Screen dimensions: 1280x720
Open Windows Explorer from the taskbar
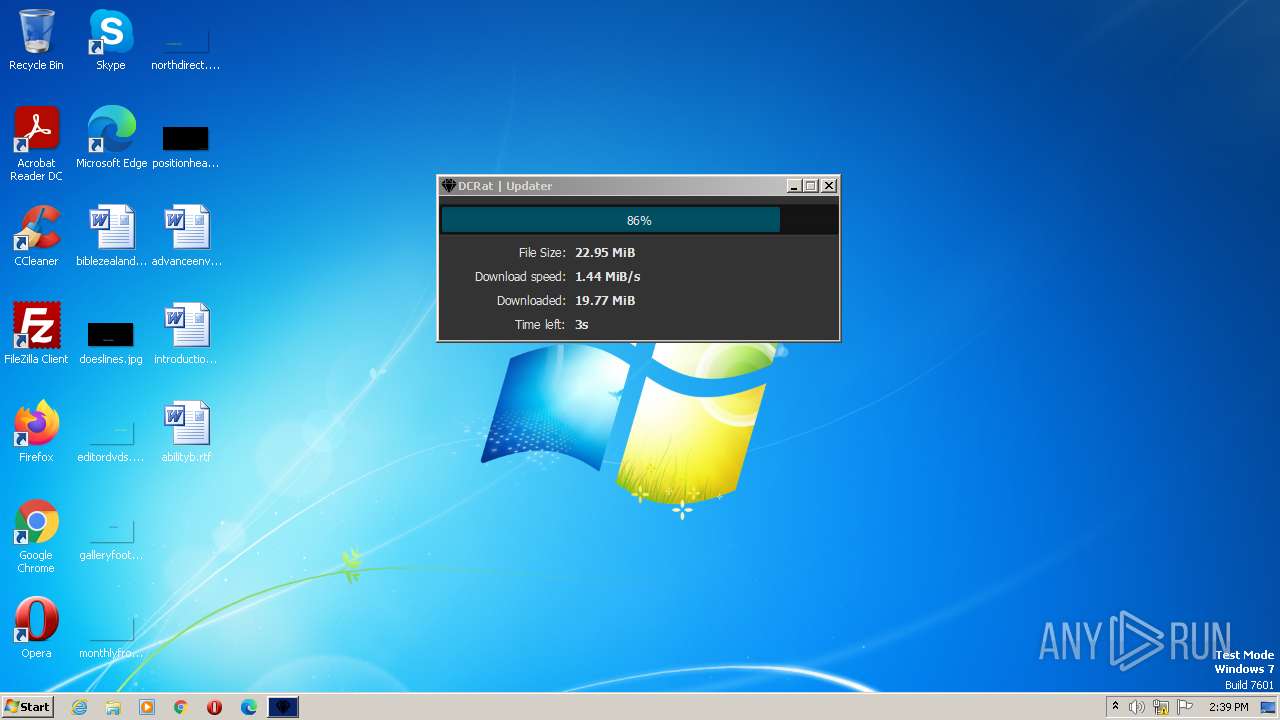(113, 707)
